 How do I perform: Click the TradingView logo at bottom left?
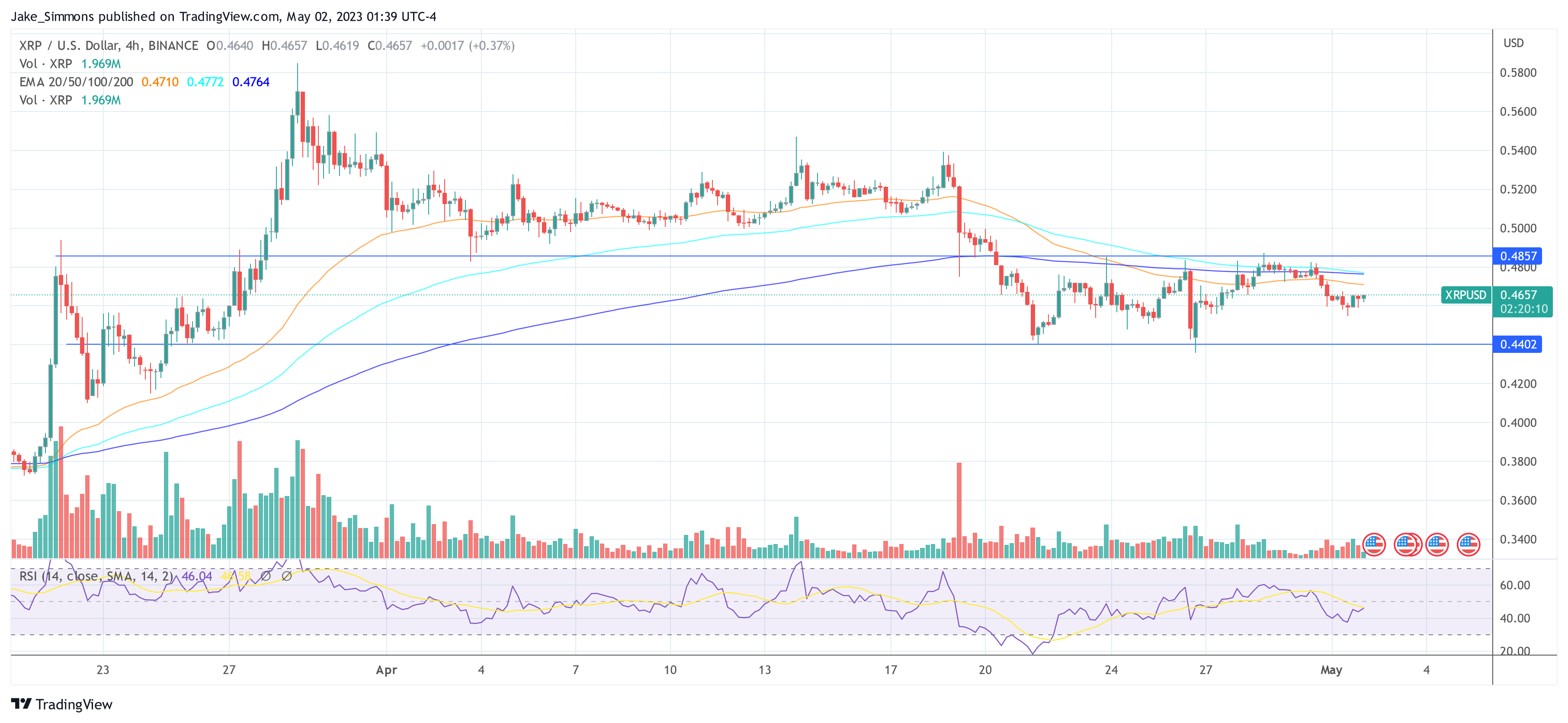click(61, 705)
